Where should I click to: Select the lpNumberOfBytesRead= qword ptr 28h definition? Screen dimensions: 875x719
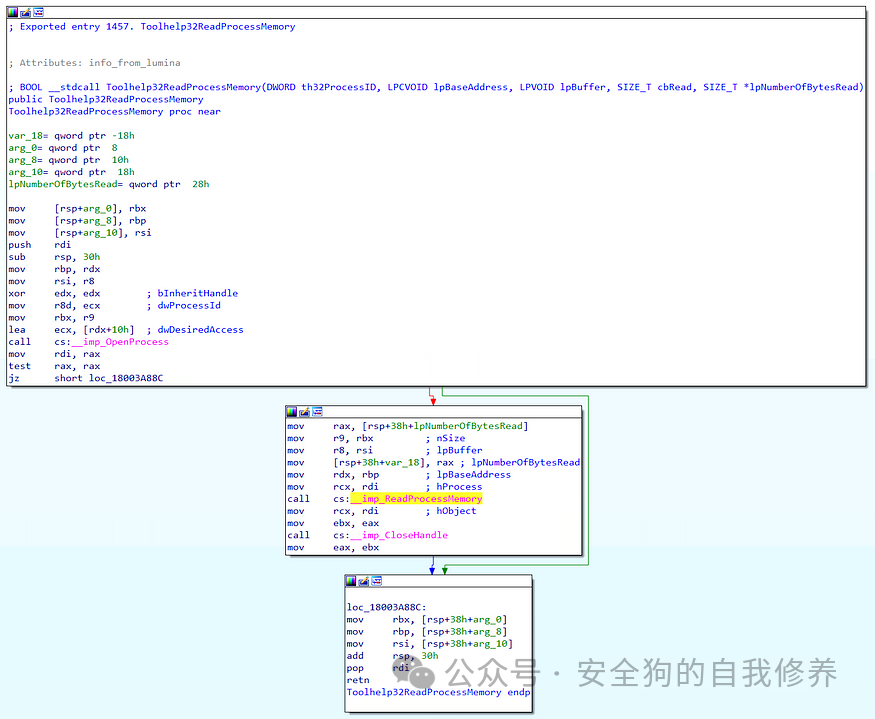[x=109, y=184]
